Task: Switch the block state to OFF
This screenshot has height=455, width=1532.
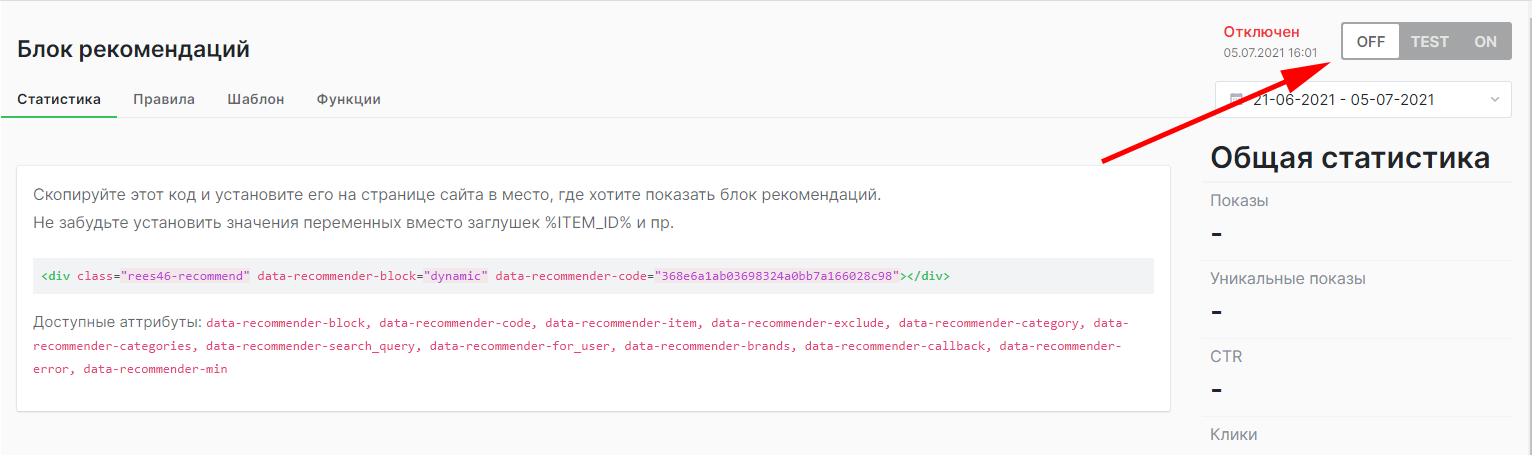Action: (x=1370, y=42)
